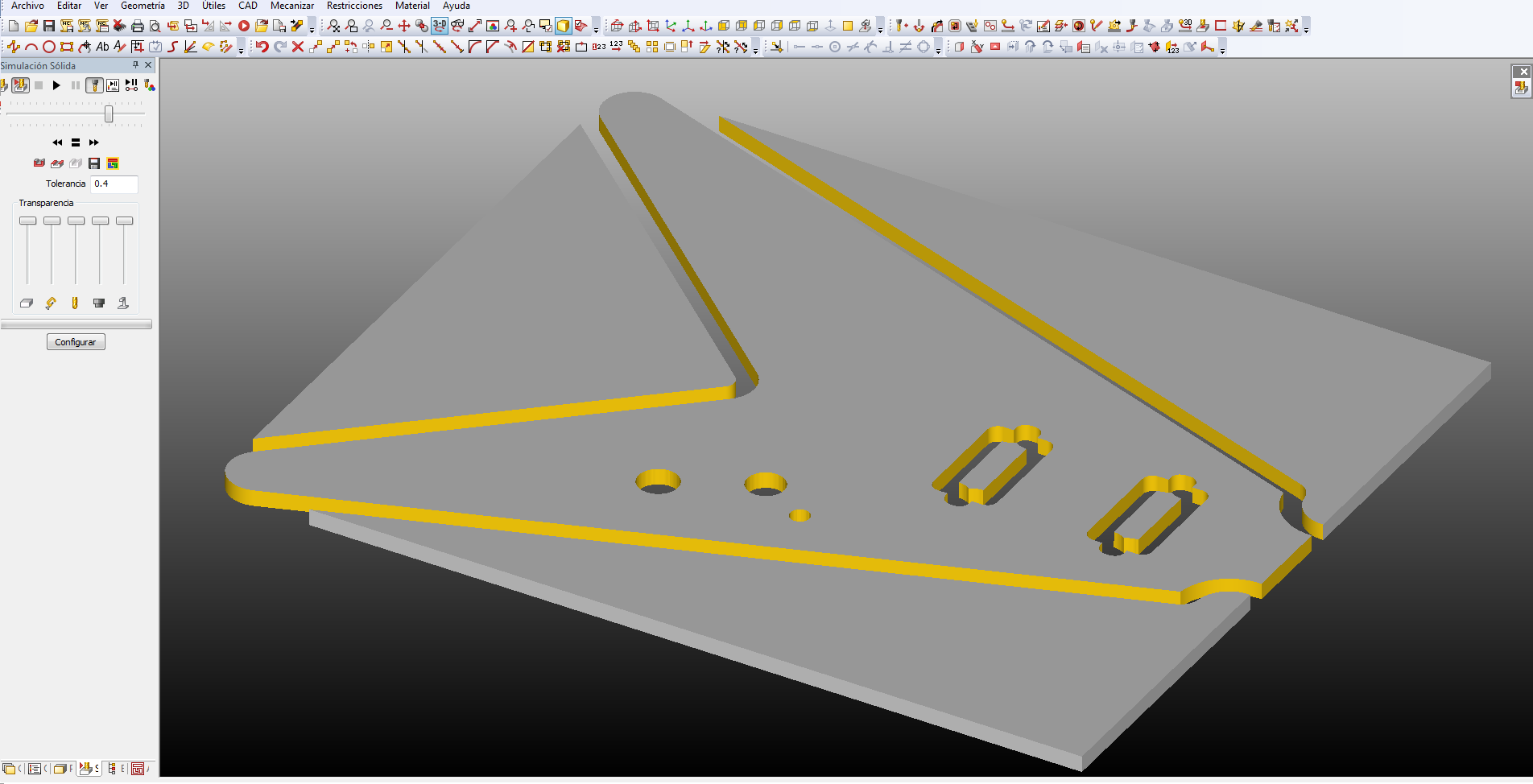Fast-forward the simulation
This screenshot has width=1533, height=784.
[x=94, y=142]
